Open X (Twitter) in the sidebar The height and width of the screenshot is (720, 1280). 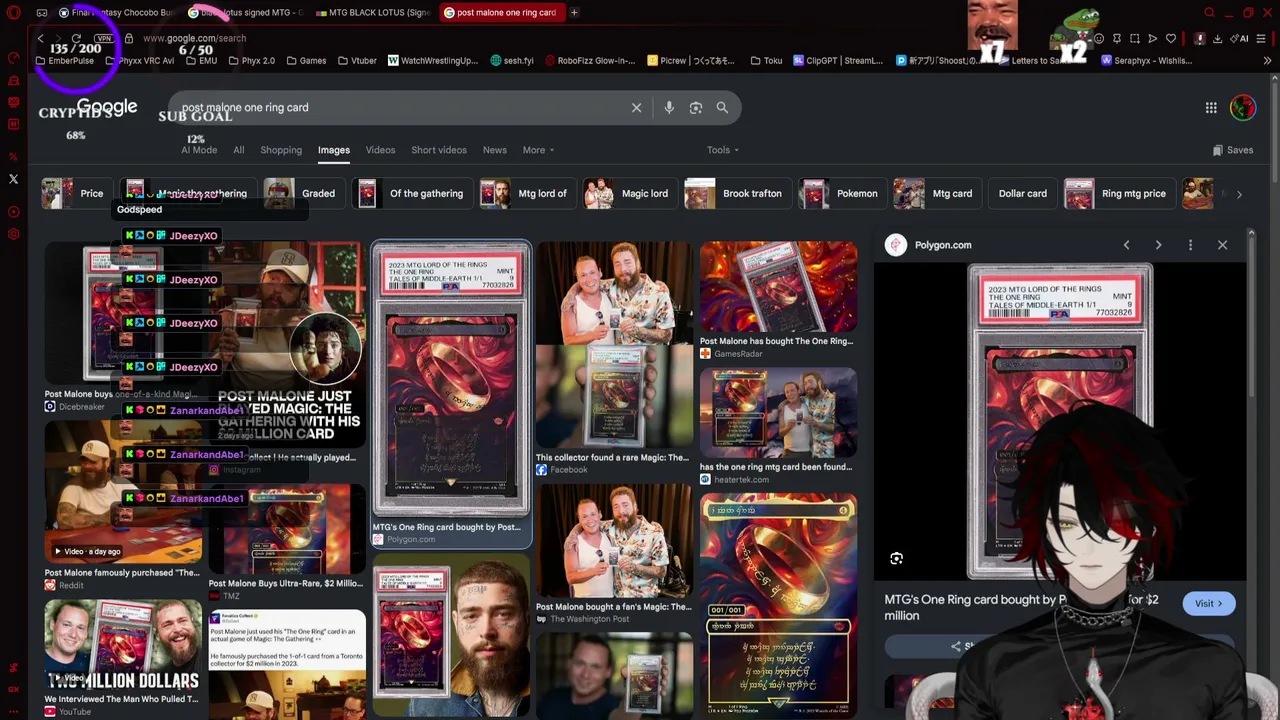(13, 179)
